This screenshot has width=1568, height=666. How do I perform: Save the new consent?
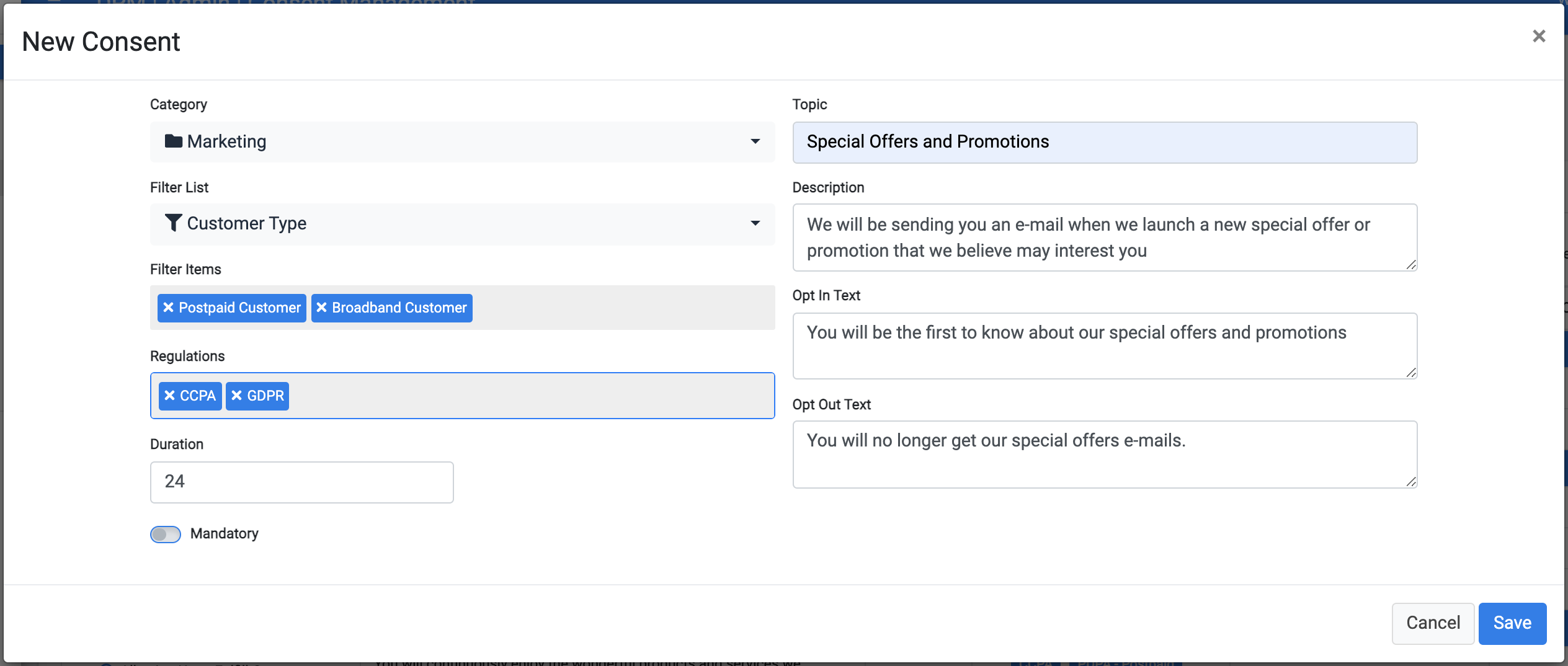tap(1512, 623)
